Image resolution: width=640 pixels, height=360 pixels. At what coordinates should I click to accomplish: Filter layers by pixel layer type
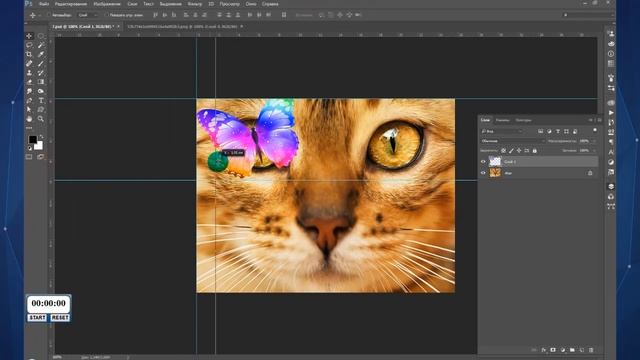(x=540, y=131)
